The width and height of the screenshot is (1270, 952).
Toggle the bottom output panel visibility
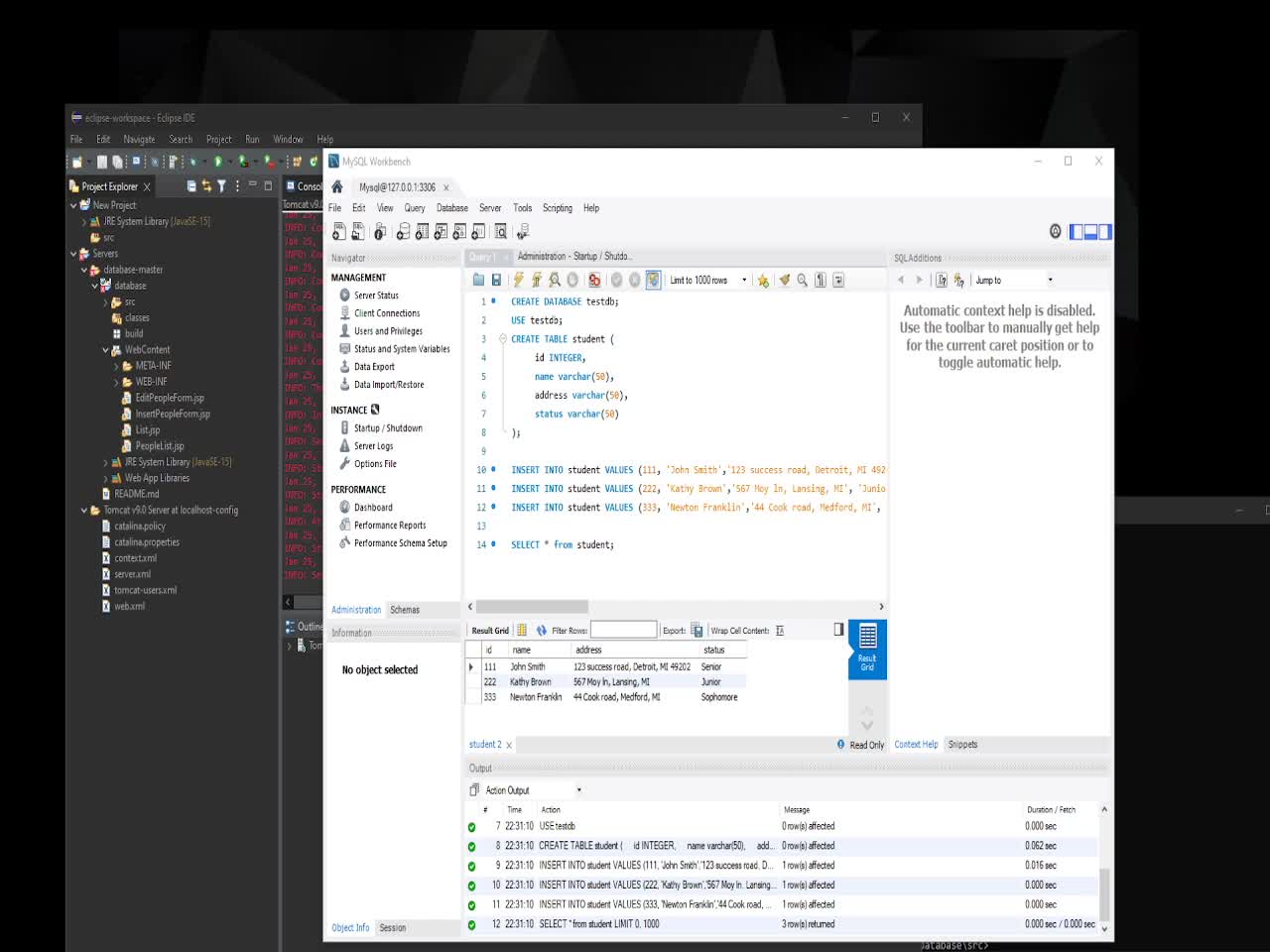click(x=1090, y=232)
